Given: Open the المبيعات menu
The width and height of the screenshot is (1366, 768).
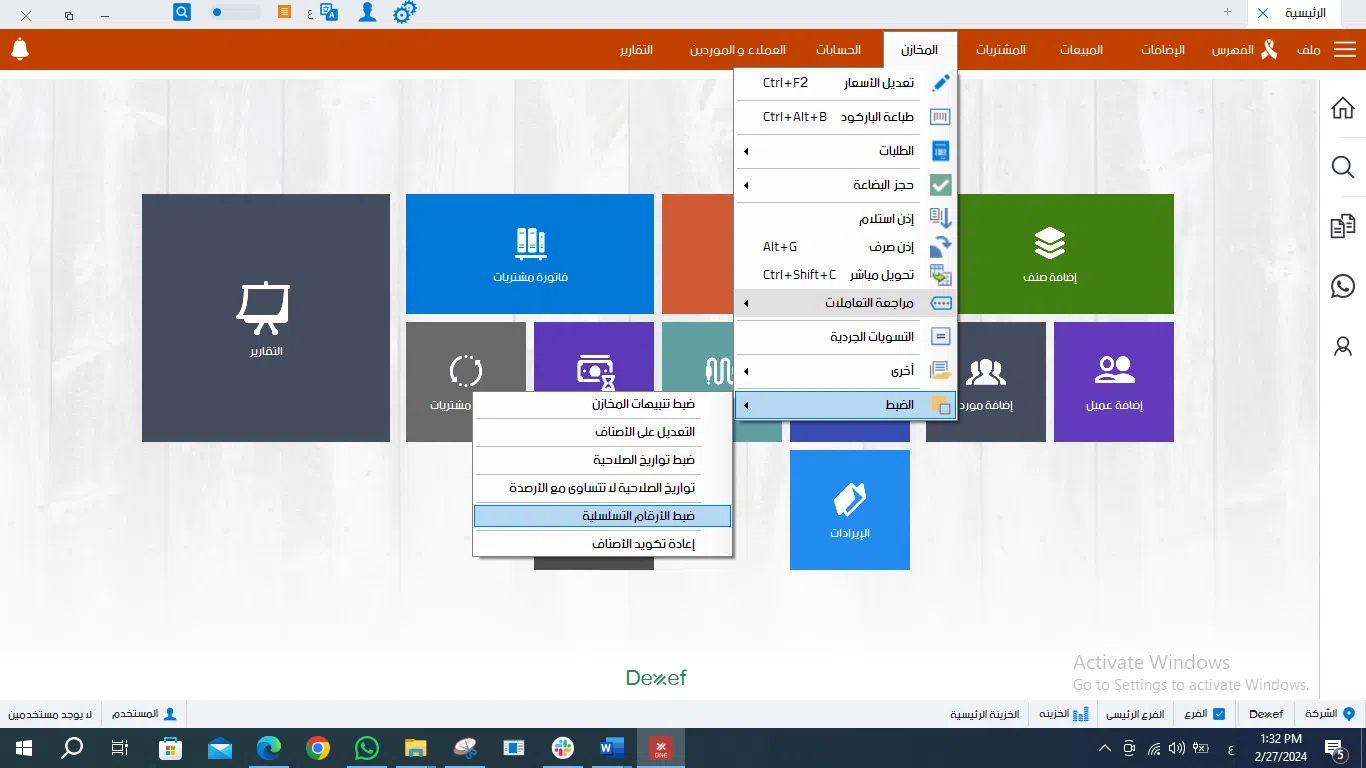Looking at the screenshot, I should [x=1081, y=48].
